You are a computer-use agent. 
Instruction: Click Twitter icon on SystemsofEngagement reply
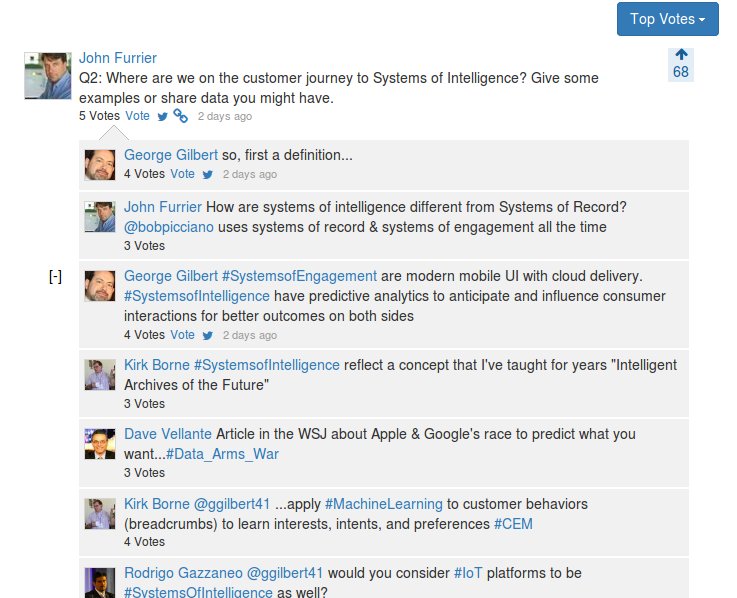[208, 335]
